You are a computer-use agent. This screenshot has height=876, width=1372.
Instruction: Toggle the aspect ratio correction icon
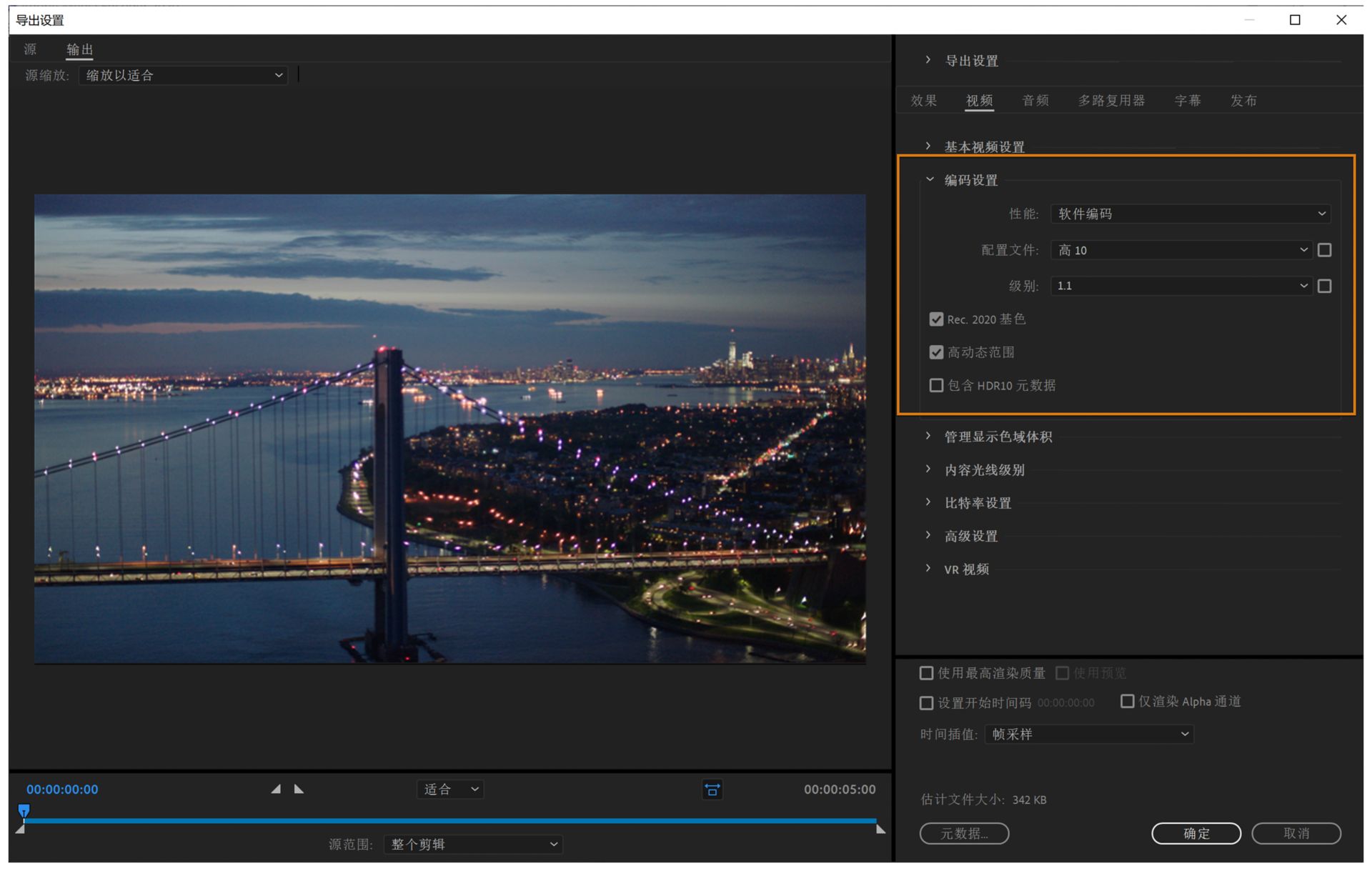[712, 789]
